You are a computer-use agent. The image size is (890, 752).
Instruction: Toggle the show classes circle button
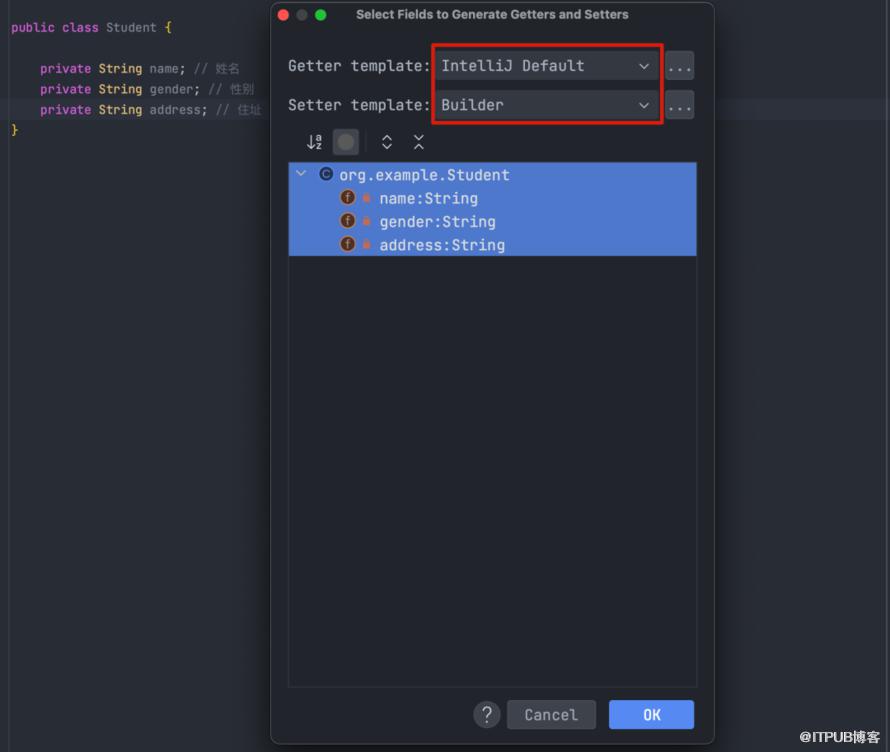pos(346,142)
